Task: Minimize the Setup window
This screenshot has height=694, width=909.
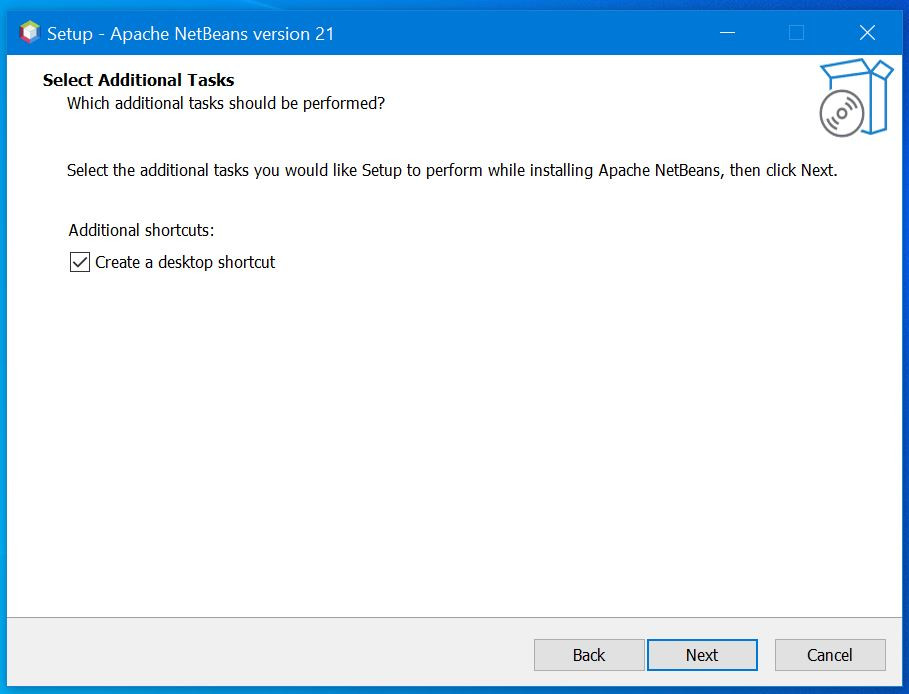Action: pyautogui.click(x=726, y=33)
